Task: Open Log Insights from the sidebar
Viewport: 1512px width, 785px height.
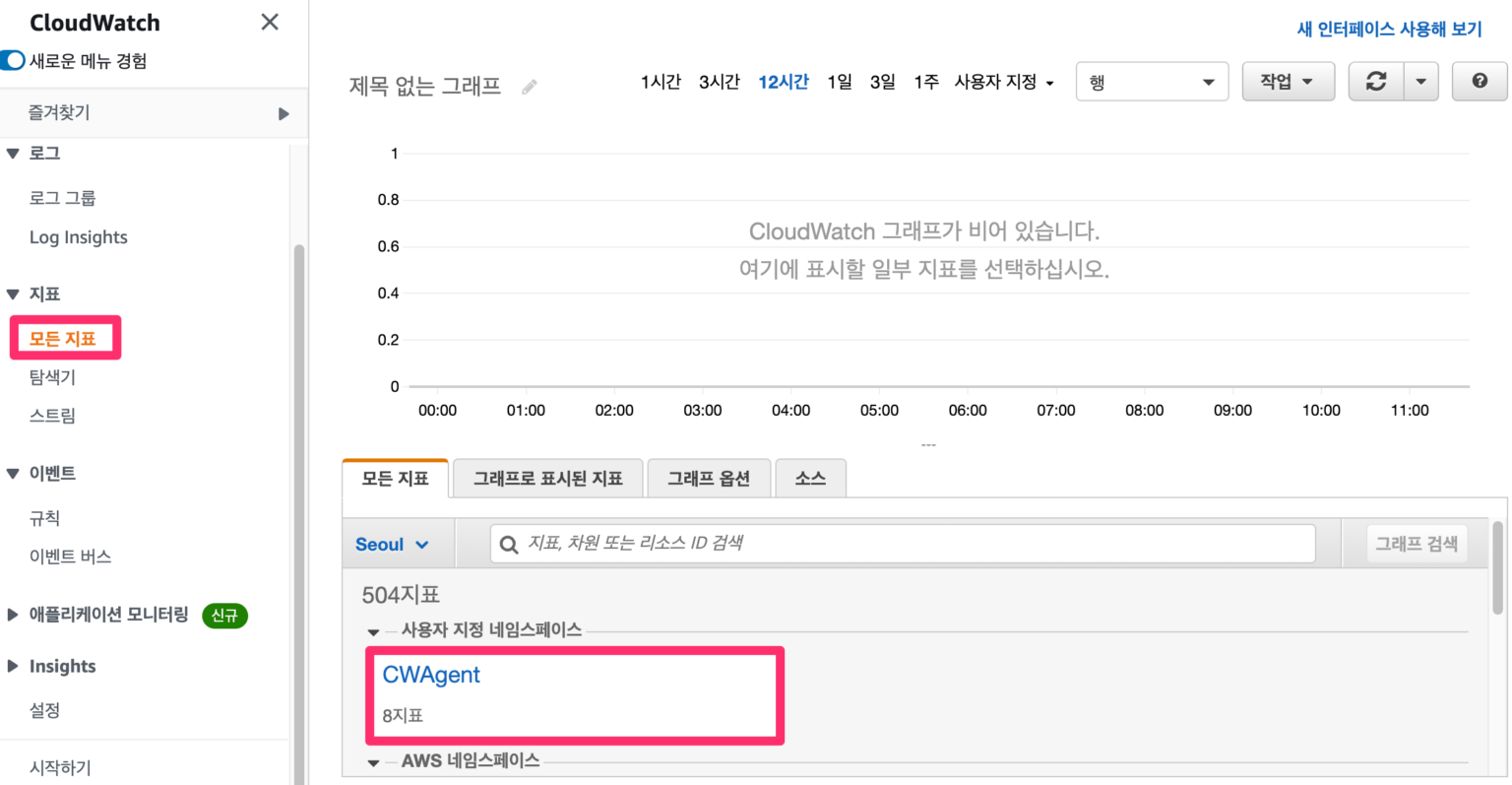Action: point(78,236)
